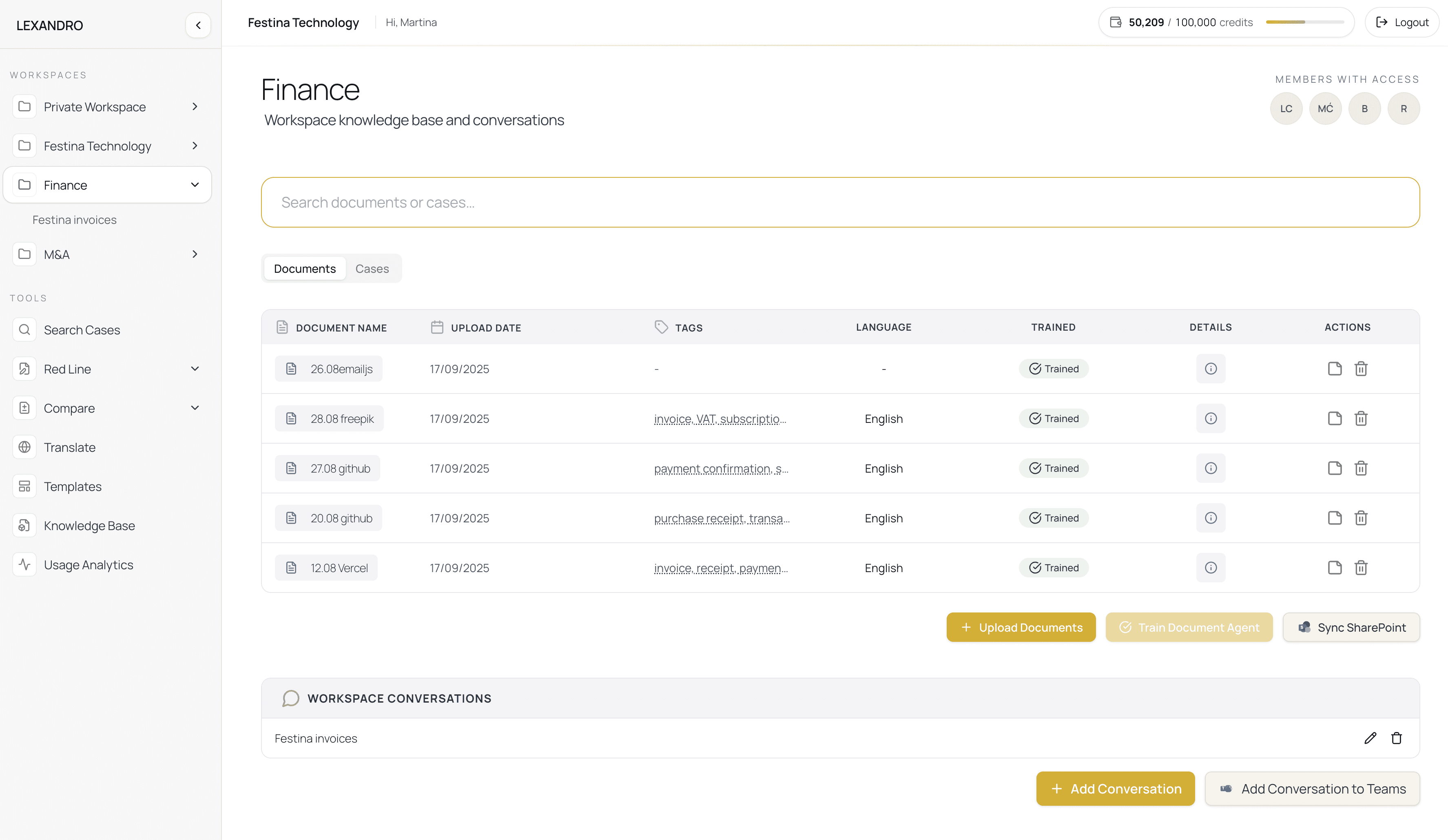This screenshot has height=840, width=1448.
Task: Click the Upload Documents button
Action: point(1021,628)
